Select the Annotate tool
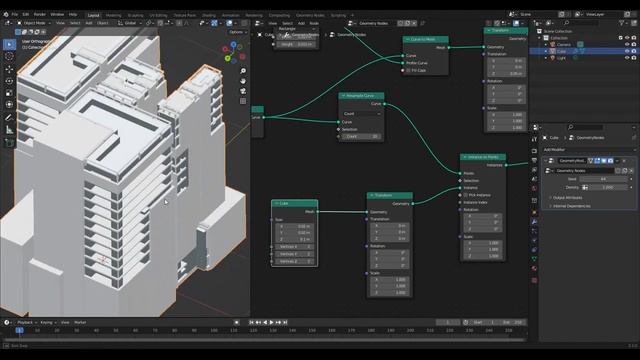Image resolution: width=640 pixels, height=360 pixels. [9, 118]
